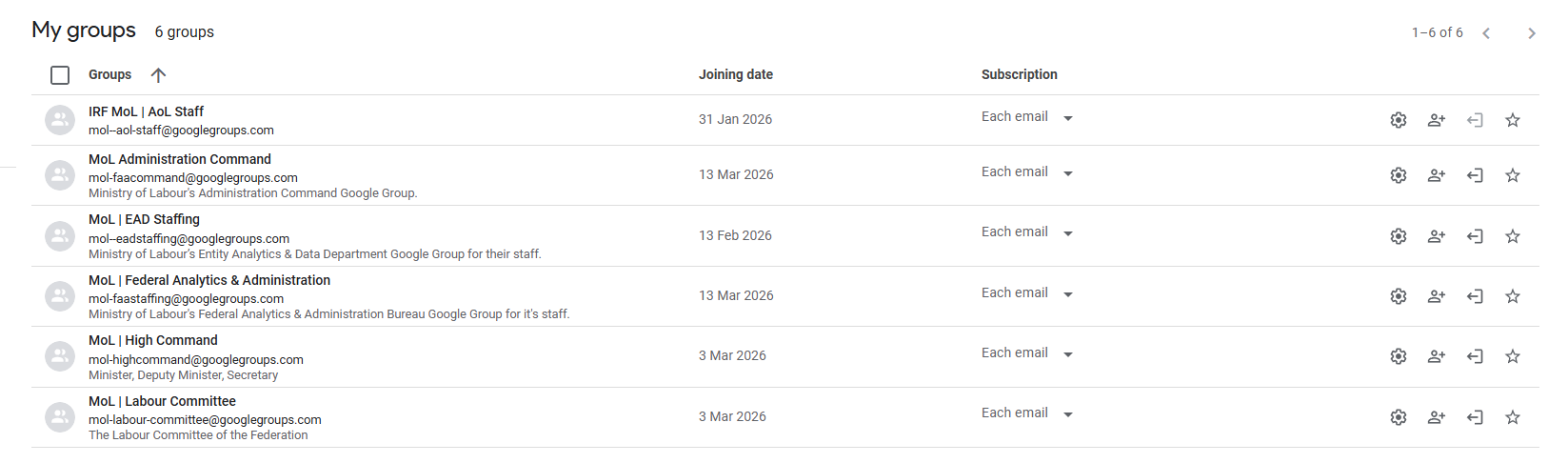Screen dimensions: 1568x463
Task: Change email subscription for MoL | Labour Committee
Action: click(1027, 413)
